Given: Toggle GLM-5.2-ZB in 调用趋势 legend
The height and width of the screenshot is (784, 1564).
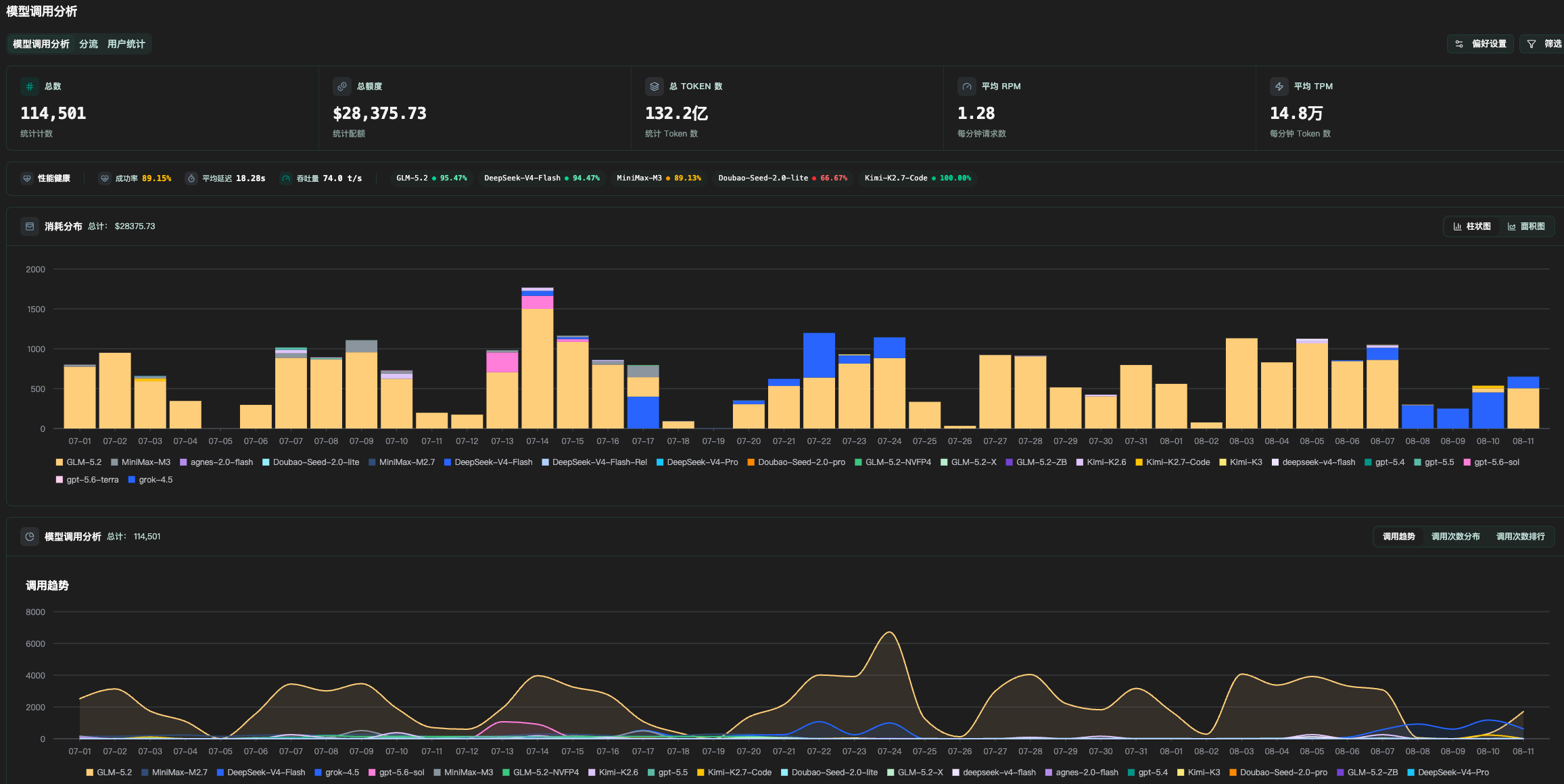Looking at the screenshot, I should (x=1367, y=773).
